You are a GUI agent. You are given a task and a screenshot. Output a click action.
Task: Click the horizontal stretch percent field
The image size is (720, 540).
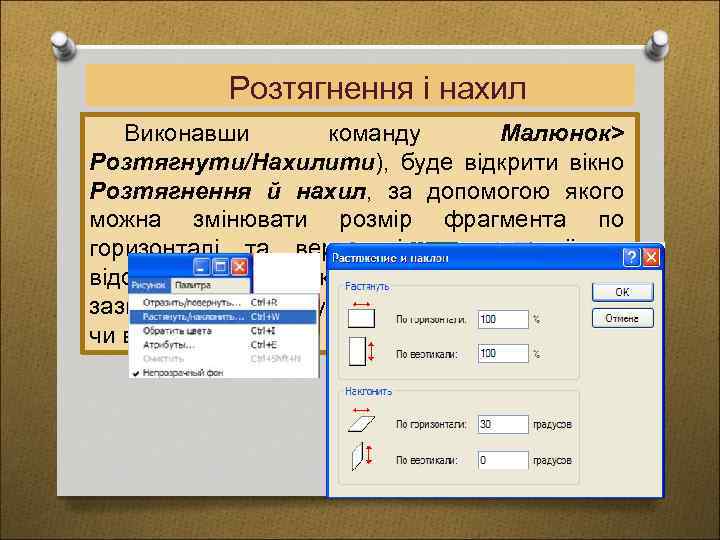click(503, 319)
